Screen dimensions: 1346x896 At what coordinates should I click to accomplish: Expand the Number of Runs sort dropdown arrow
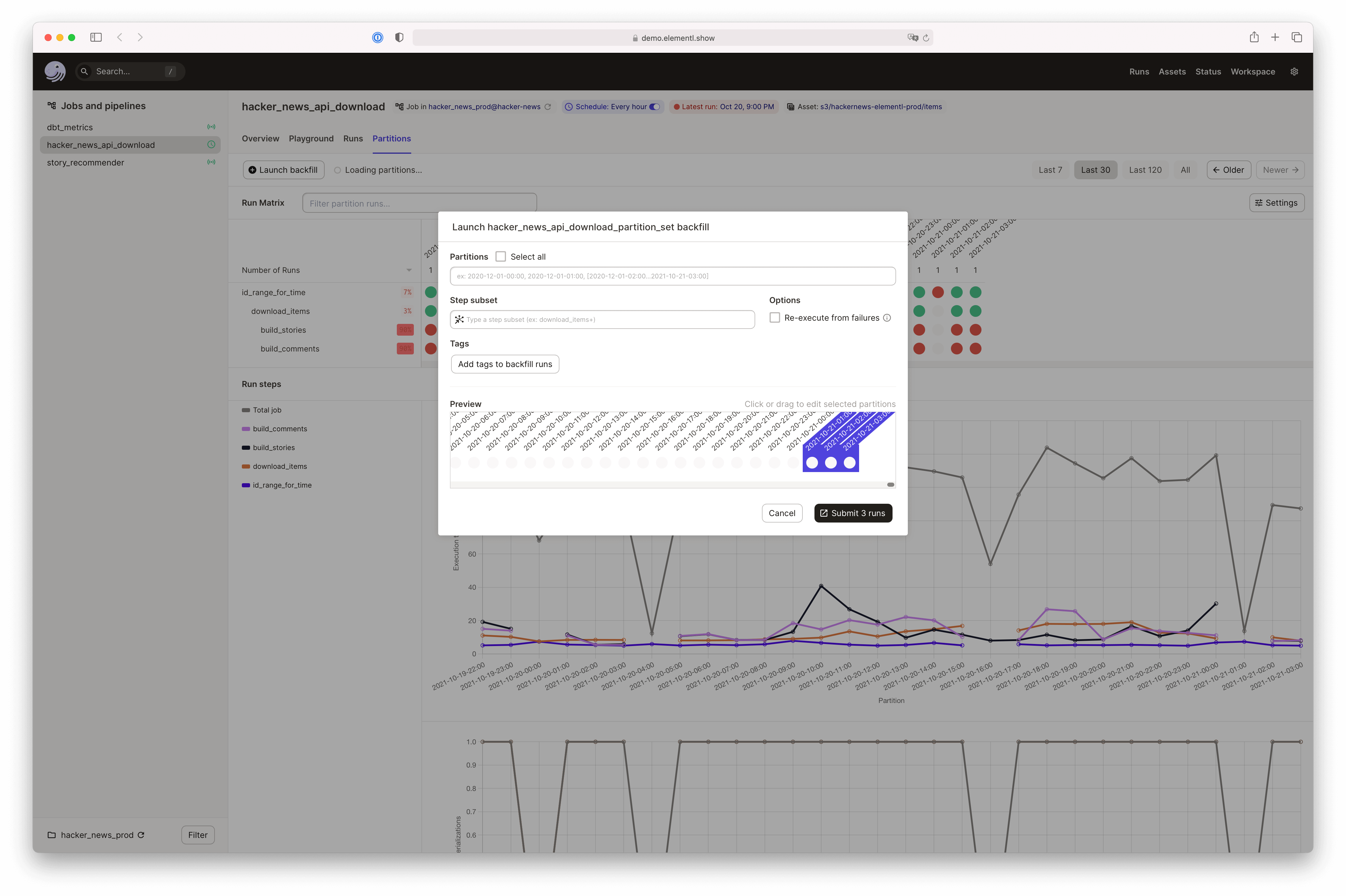pos(409,270)
